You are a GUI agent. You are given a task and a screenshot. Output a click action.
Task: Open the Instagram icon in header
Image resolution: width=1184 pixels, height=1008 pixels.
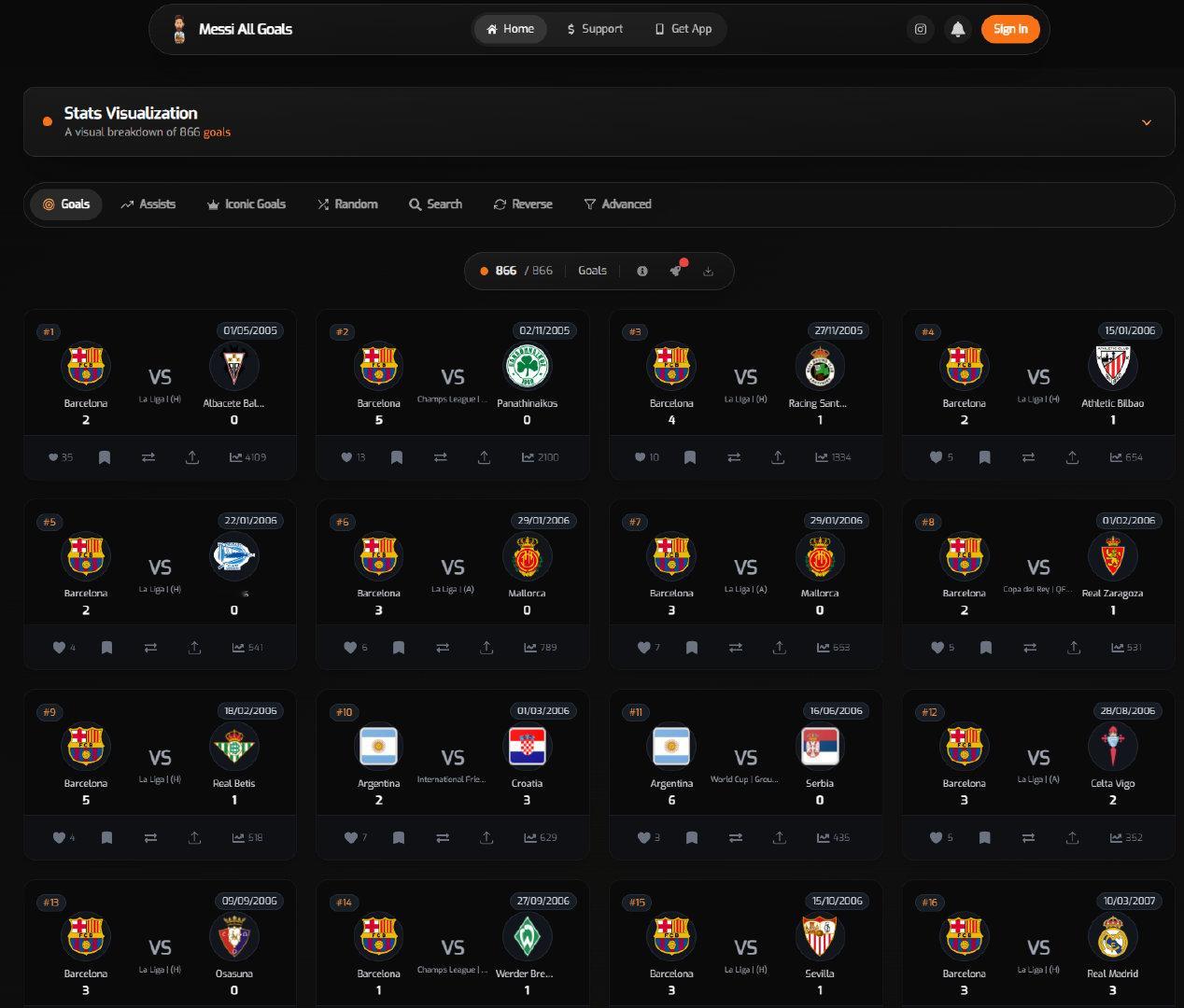[x=921, y=29]
